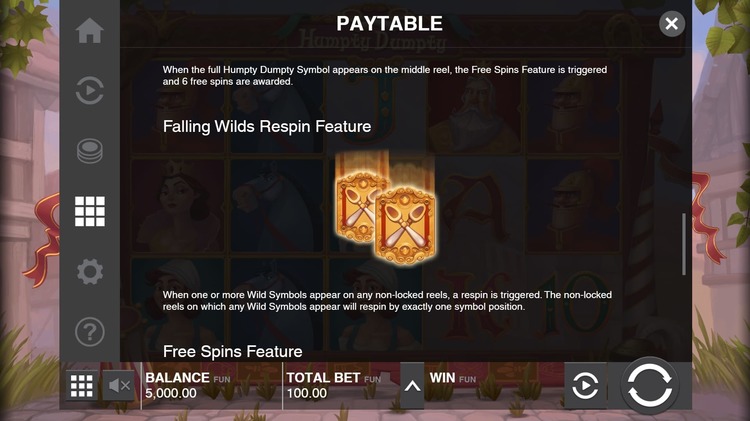Click the PAYTABLE title text

tap(389, 23)
